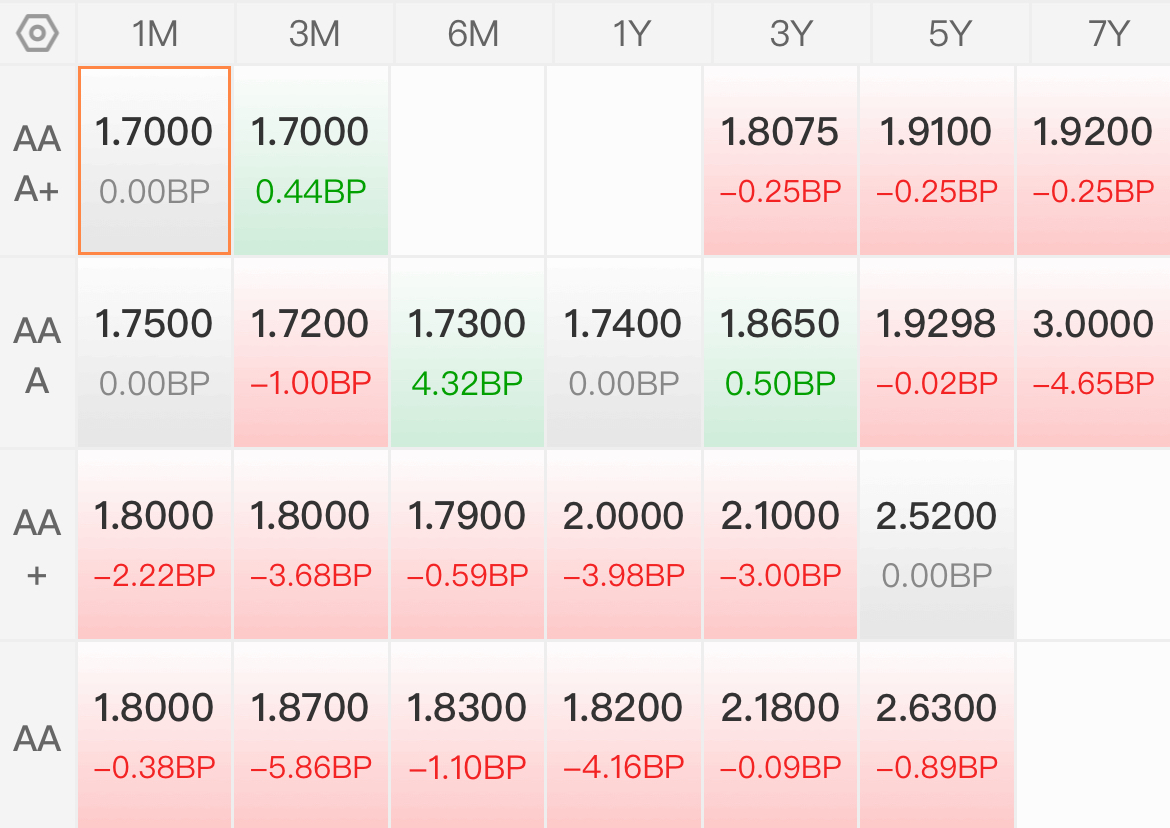Open the AA 5Y cell 2.6300

[x=937, y=736]
